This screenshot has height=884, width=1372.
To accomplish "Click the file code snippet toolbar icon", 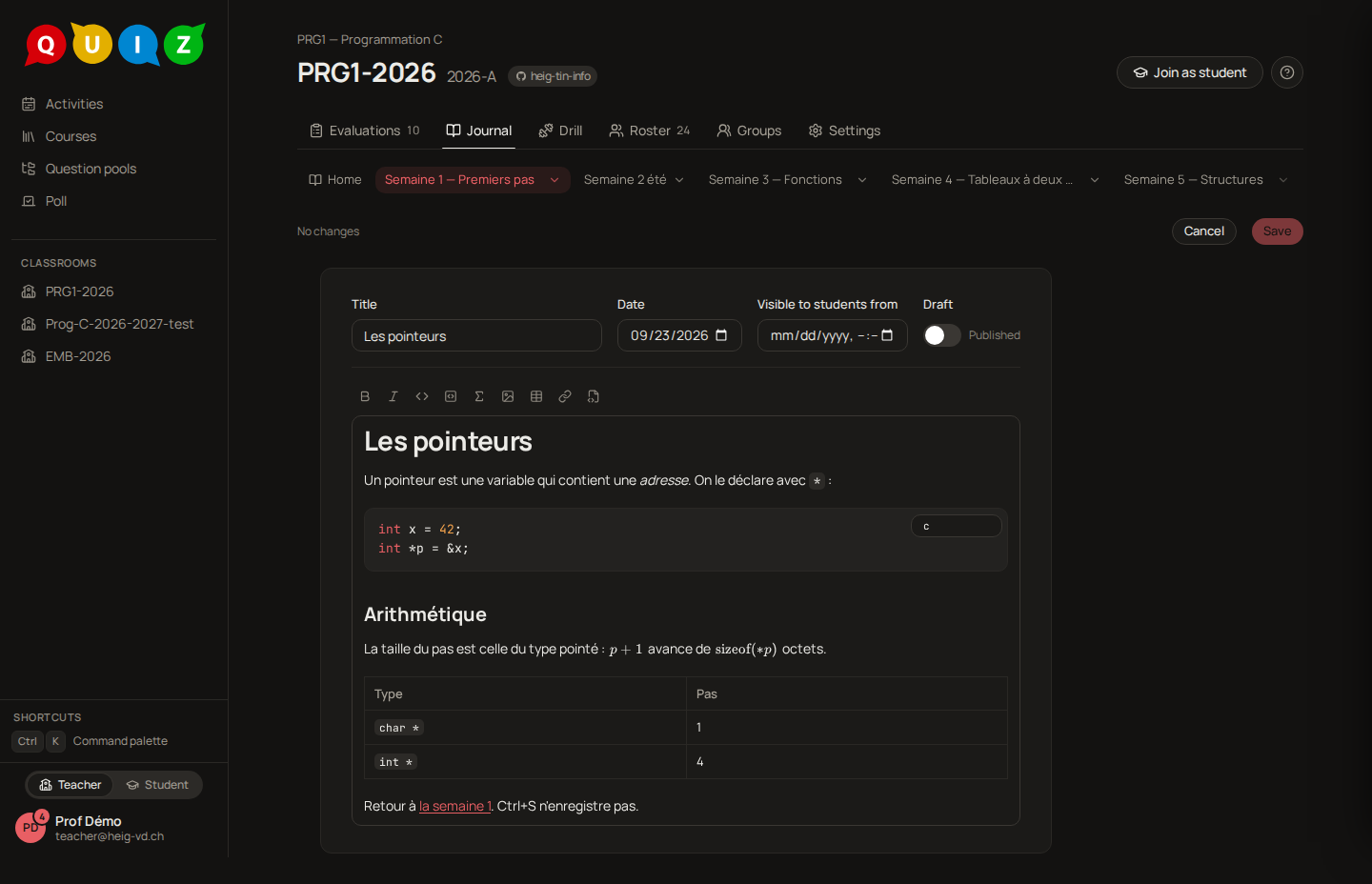I will click(x=594, y=396).
